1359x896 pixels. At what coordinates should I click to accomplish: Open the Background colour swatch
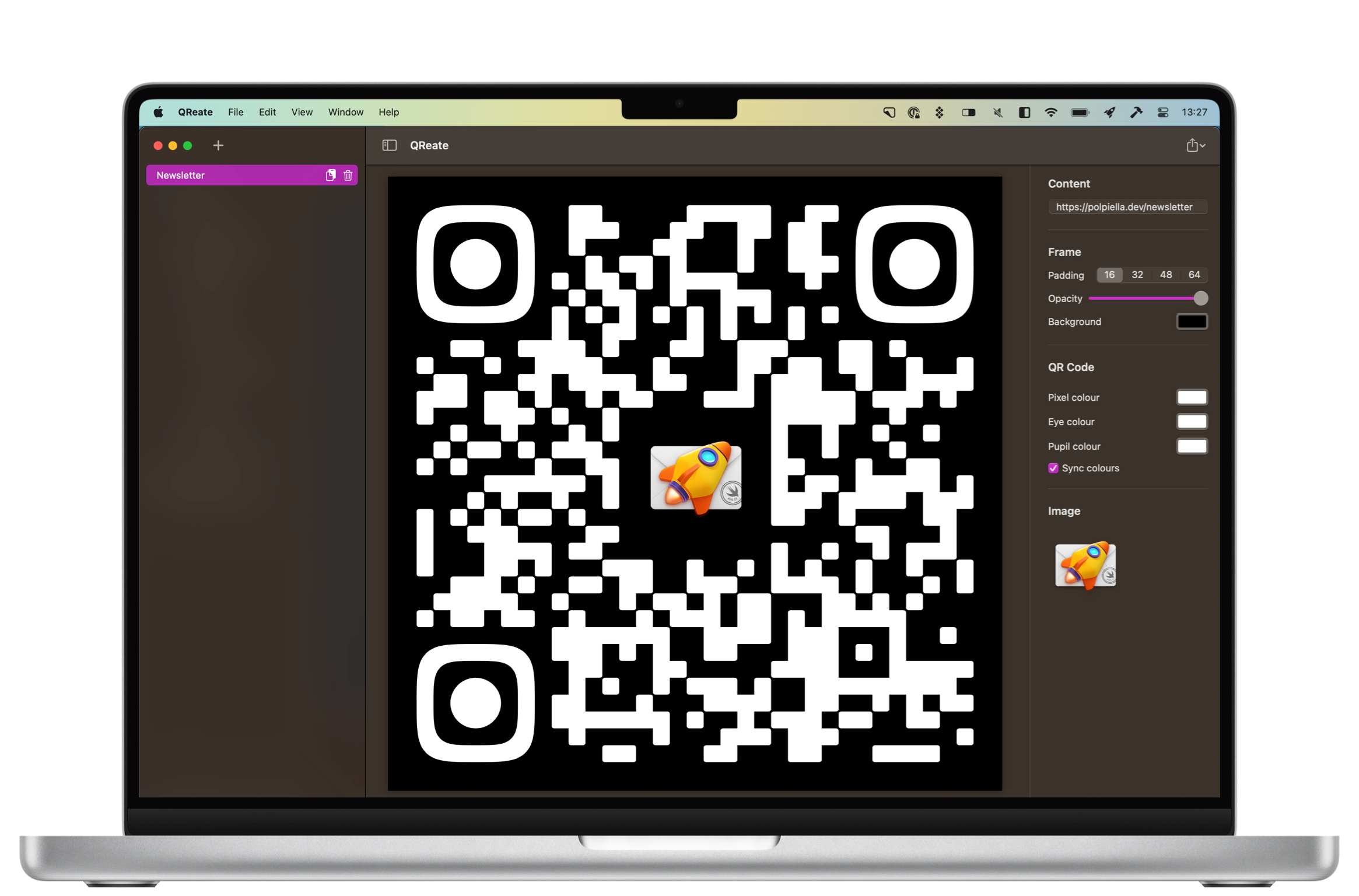tap(1192, 321)
